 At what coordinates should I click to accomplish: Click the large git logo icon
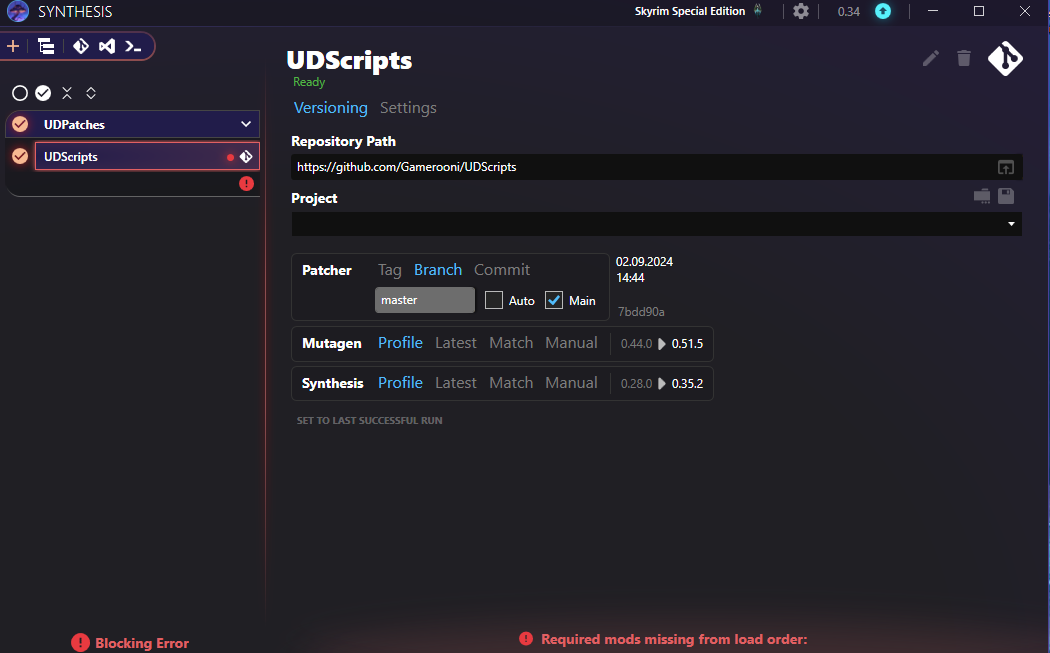pos(1005,58)
